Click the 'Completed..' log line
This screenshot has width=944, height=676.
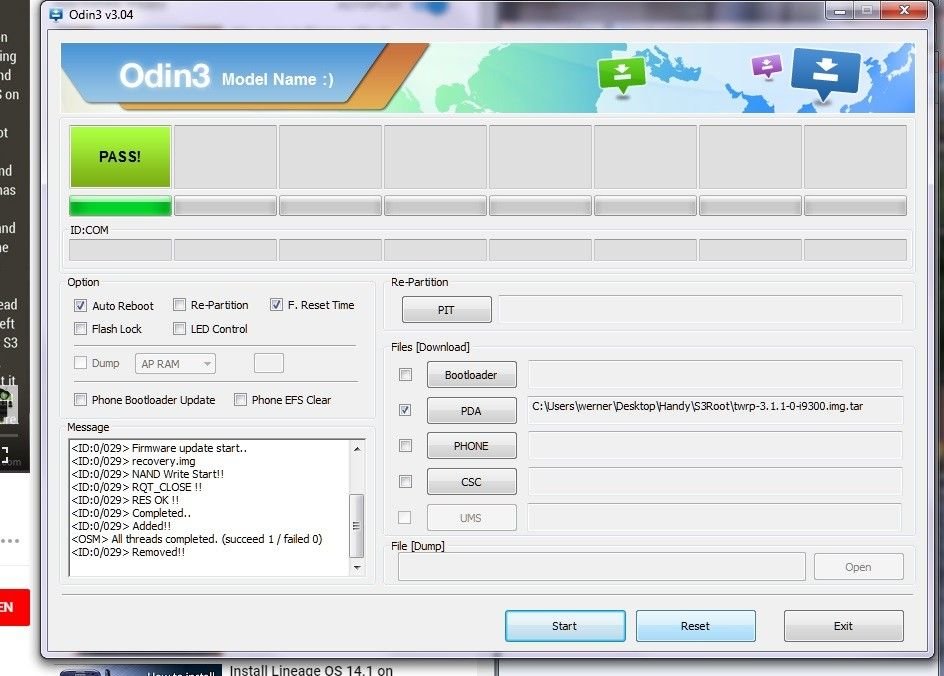coord(131,513)
